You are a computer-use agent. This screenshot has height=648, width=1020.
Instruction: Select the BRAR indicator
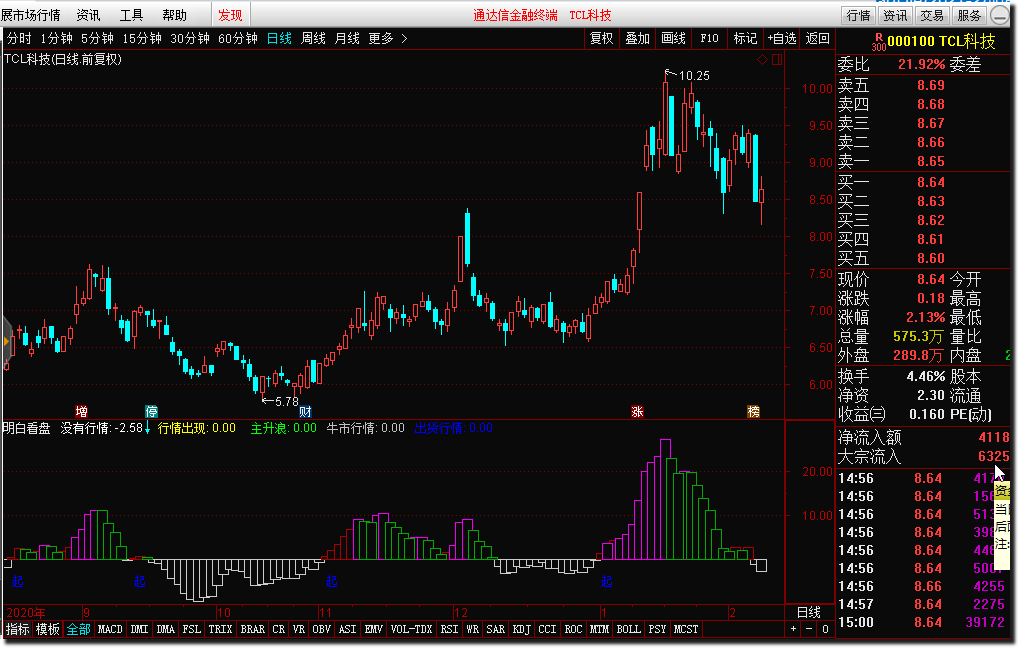click(252, 629)
